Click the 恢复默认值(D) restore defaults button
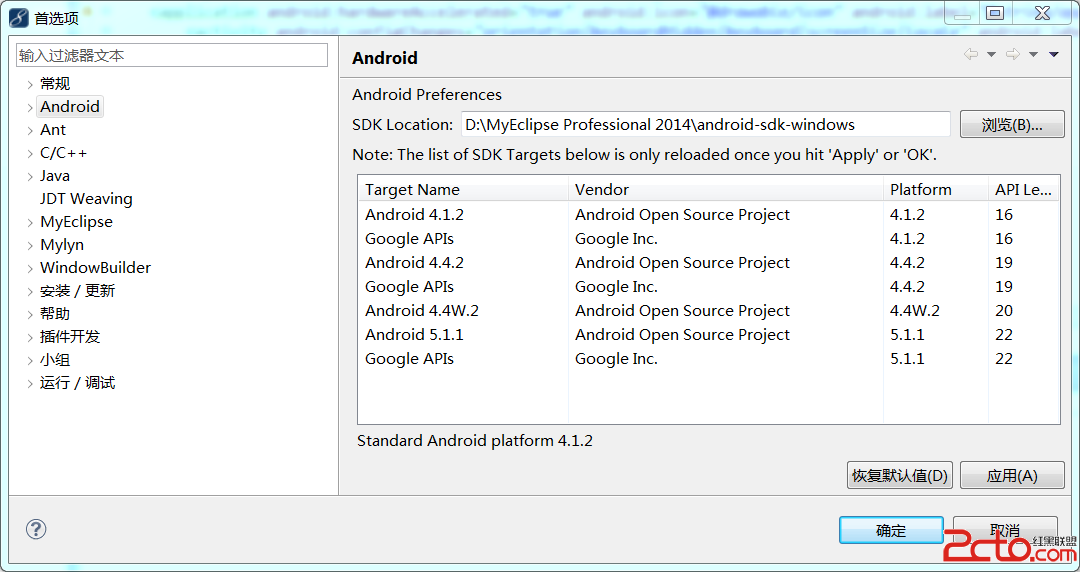The height and width of the screenshot is (572, 1080). tap(899, 476)
